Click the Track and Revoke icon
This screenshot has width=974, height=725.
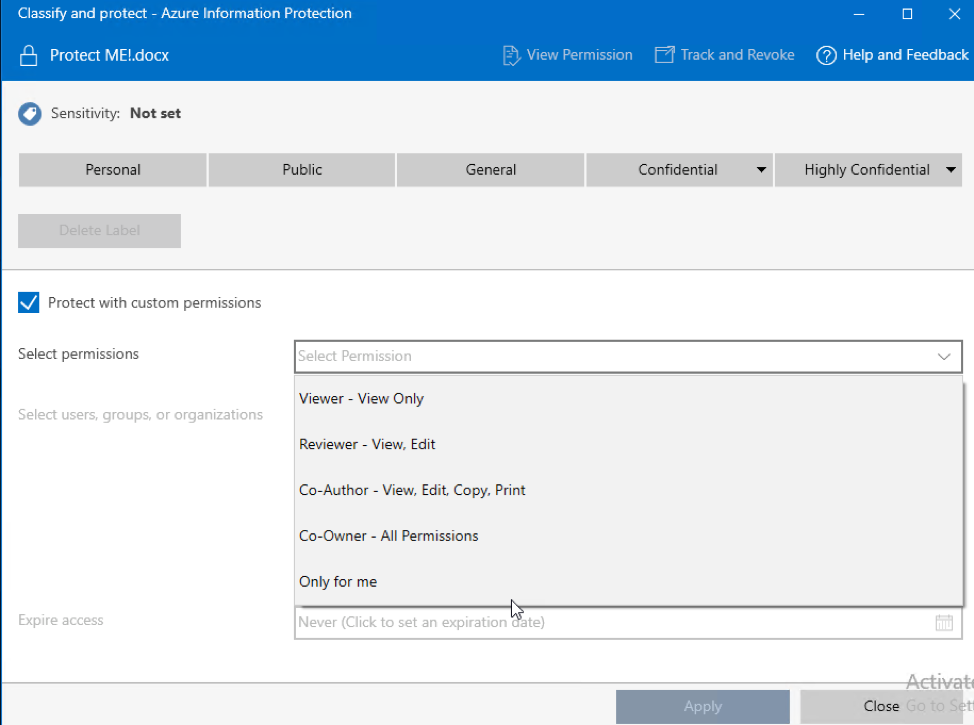[664, 55]
